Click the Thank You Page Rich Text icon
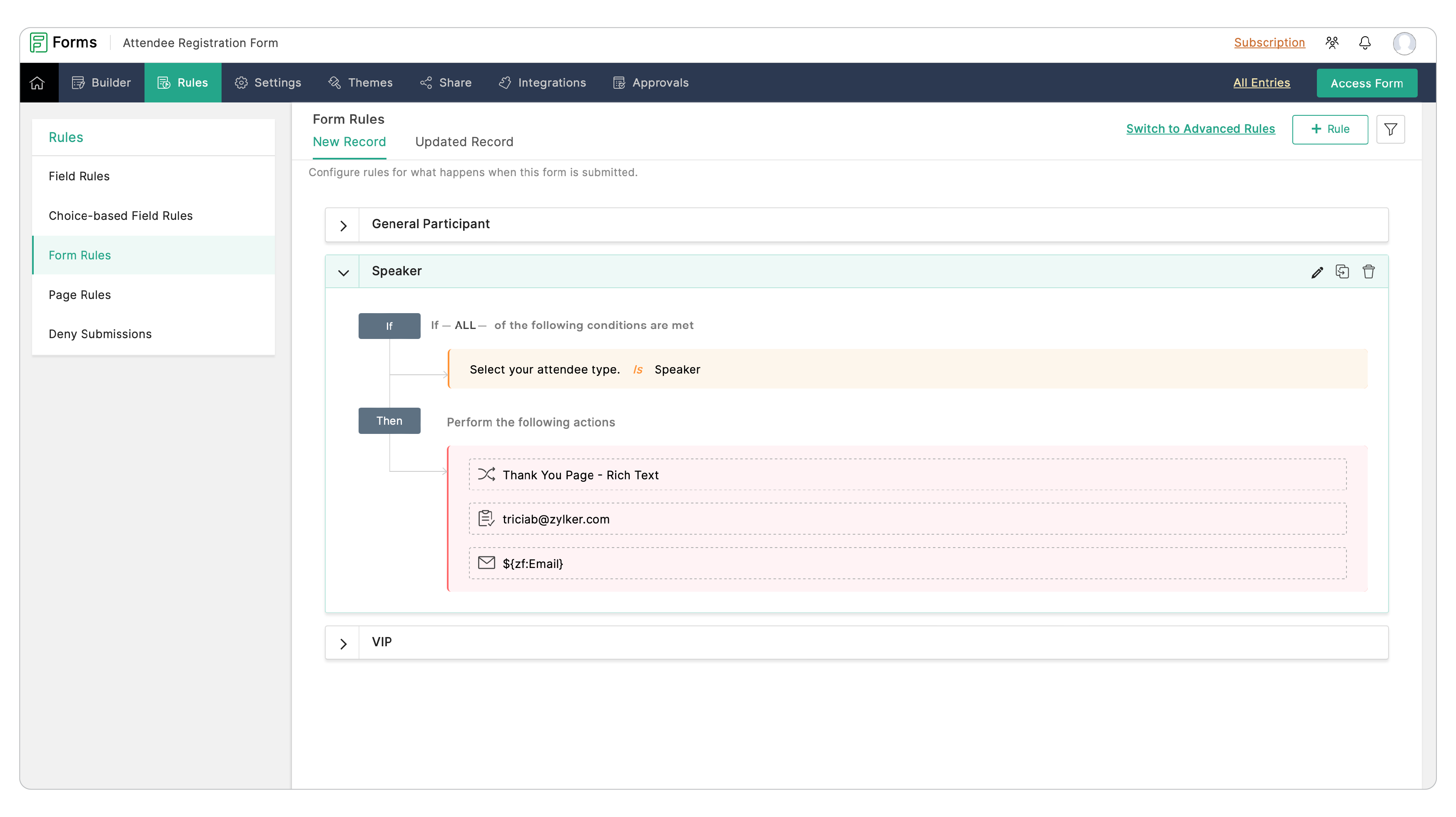 487,474
